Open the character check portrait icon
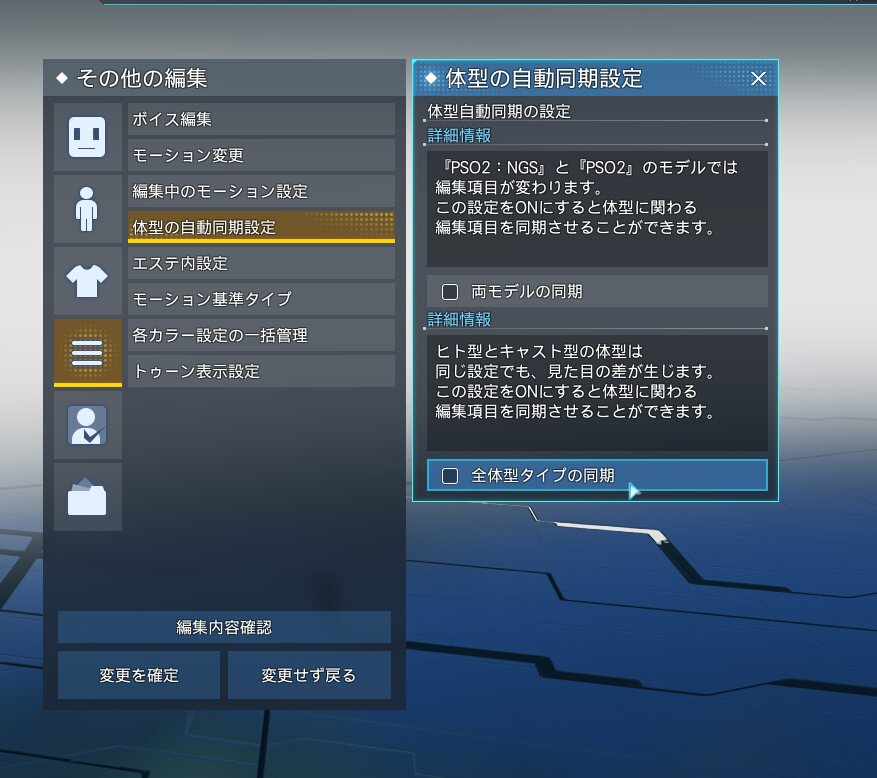877x778 pixels. click(87, 425)
